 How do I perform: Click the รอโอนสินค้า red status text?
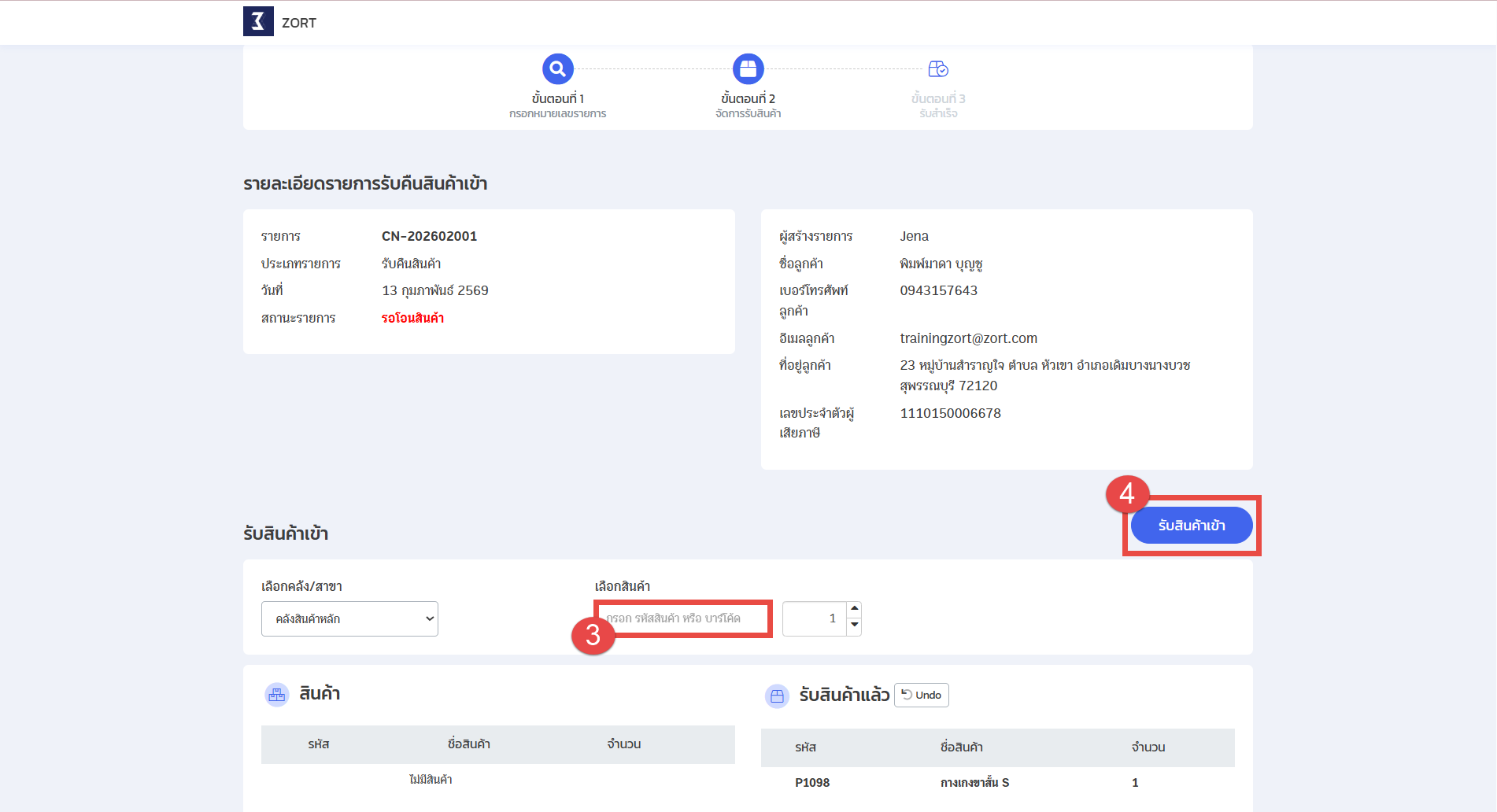point(412,318)
